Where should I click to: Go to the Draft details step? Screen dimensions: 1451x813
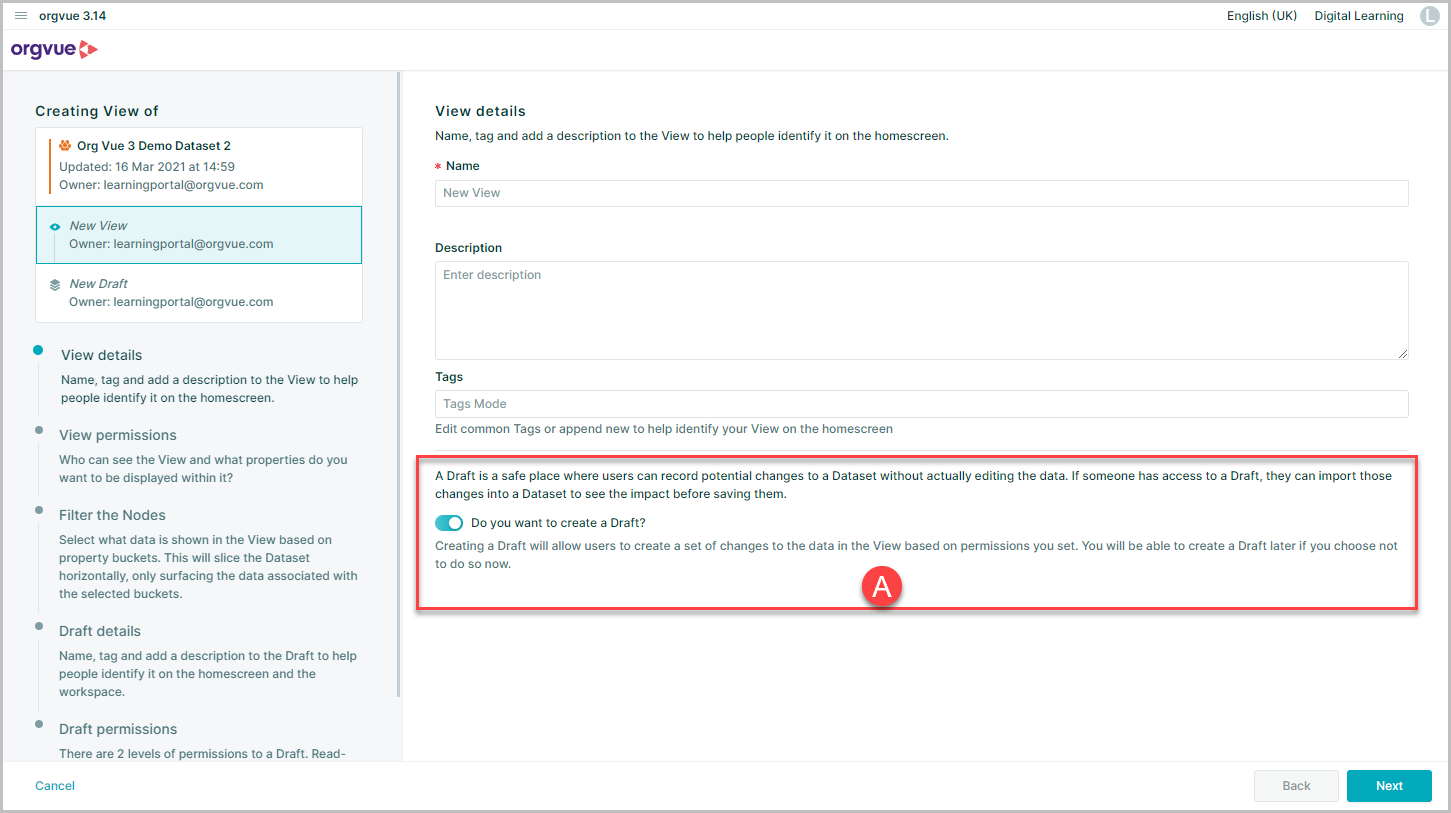[x=100, y=631]
